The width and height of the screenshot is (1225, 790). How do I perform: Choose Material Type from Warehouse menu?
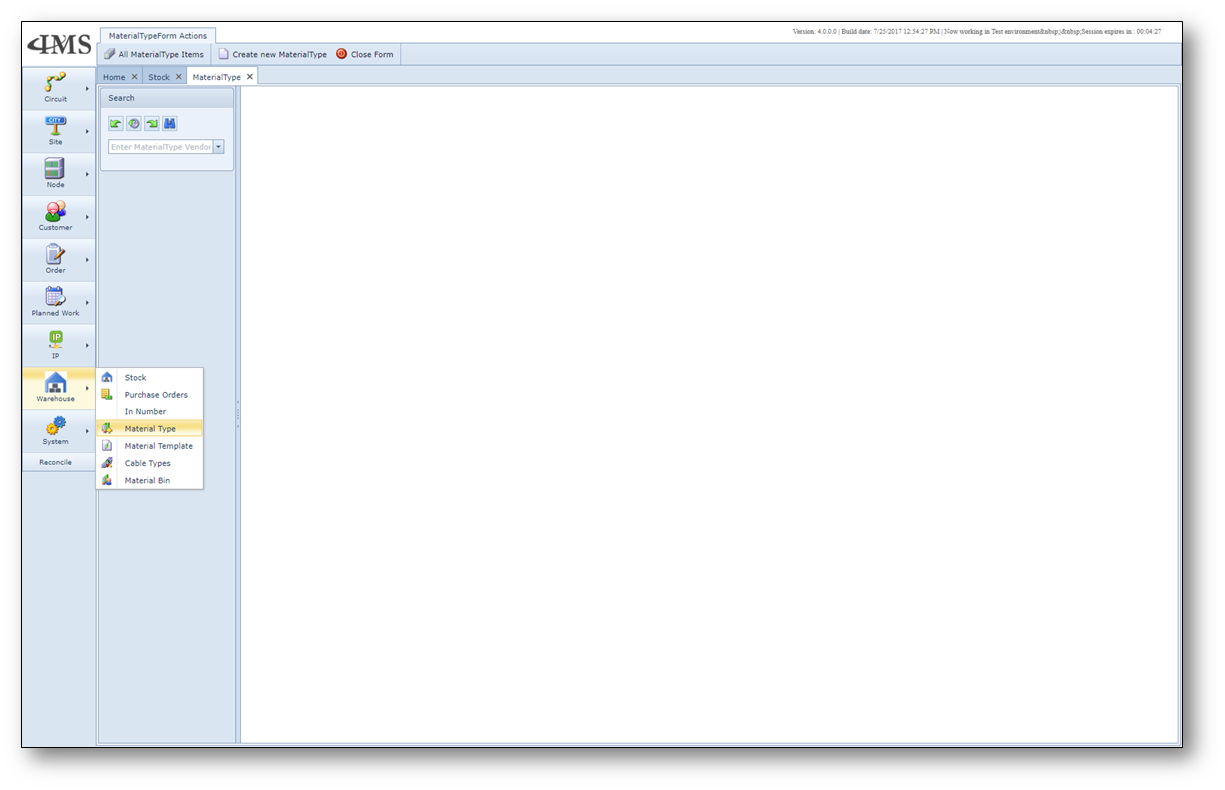pos(150,428)
